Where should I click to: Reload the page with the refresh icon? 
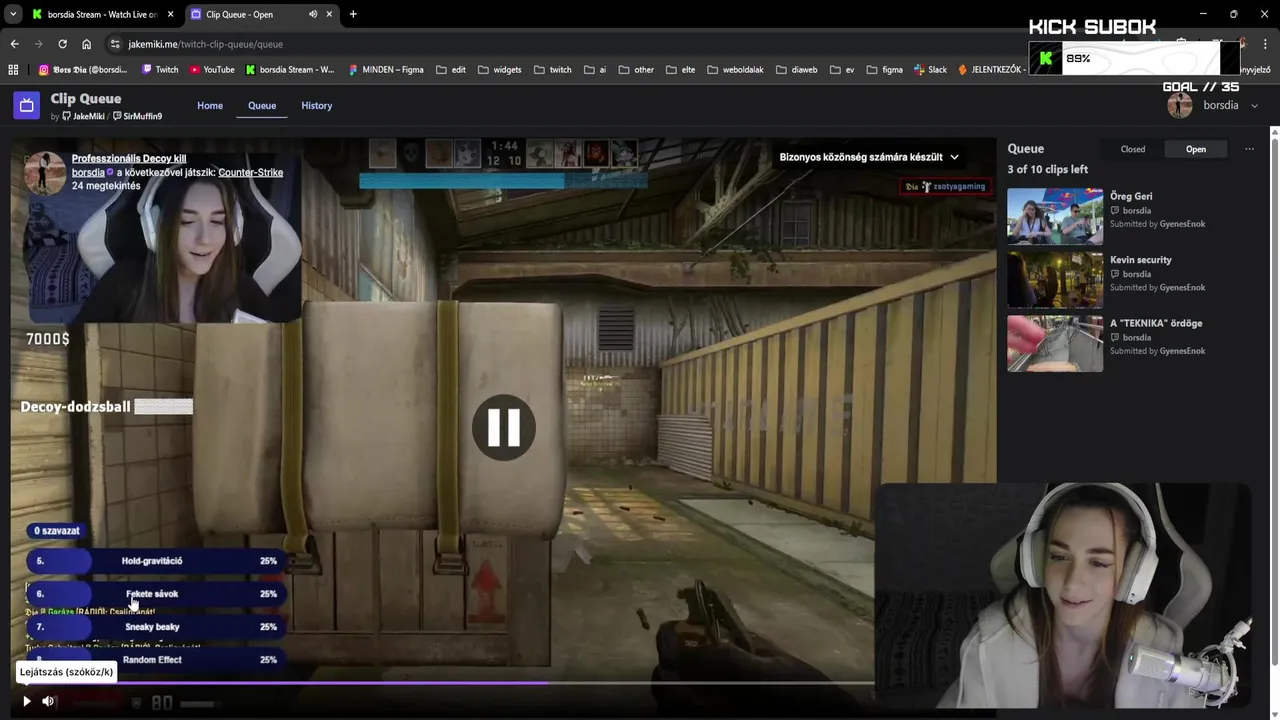click(62, 44)
